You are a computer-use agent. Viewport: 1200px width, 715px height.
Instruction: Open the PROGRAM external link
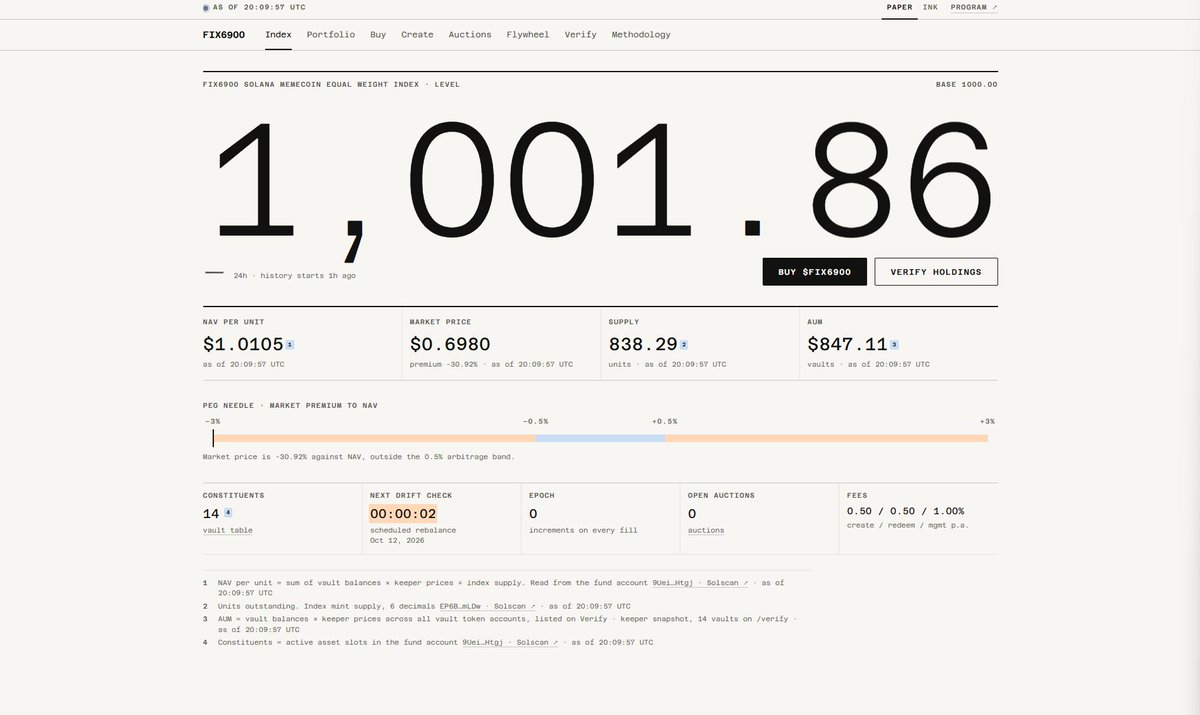click(973, 7)
